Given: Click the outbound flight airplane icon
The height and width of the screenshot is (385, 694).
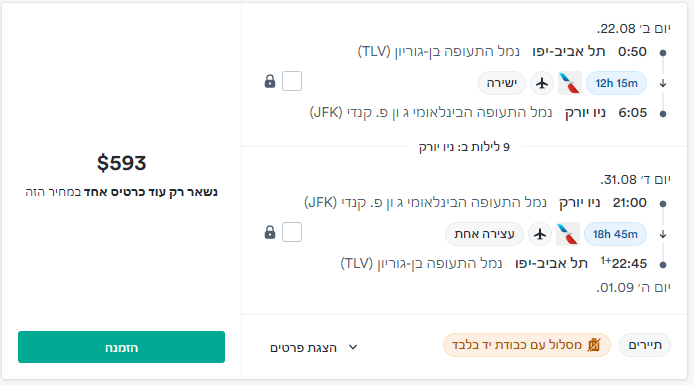Looking at the screenshot, I should tap(542, 83).
